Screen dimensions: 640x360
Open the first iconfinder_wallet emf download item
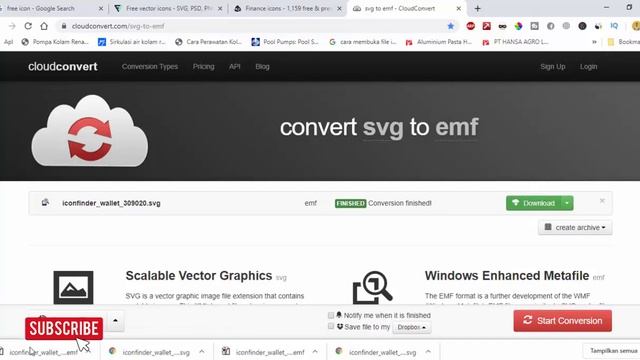click(43, 352)
